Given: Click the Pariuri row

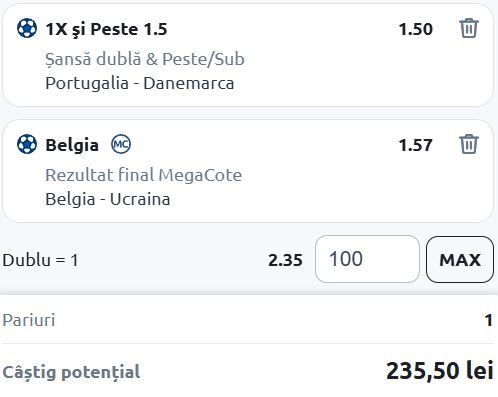Looking at the screenshot, I should pos(248,320).
